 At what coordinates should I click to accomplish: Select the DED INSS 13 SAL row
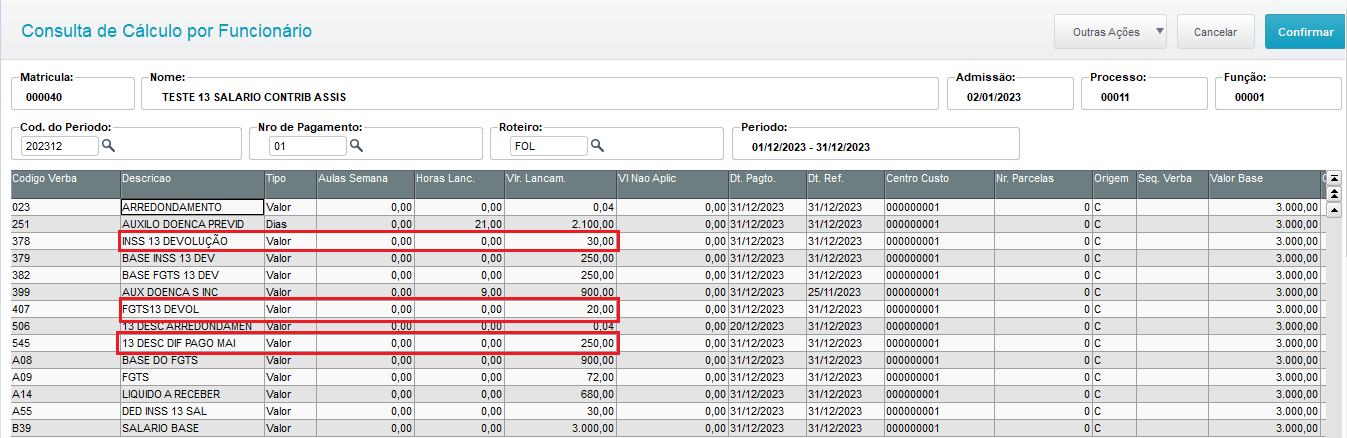[x=666, y=411]
